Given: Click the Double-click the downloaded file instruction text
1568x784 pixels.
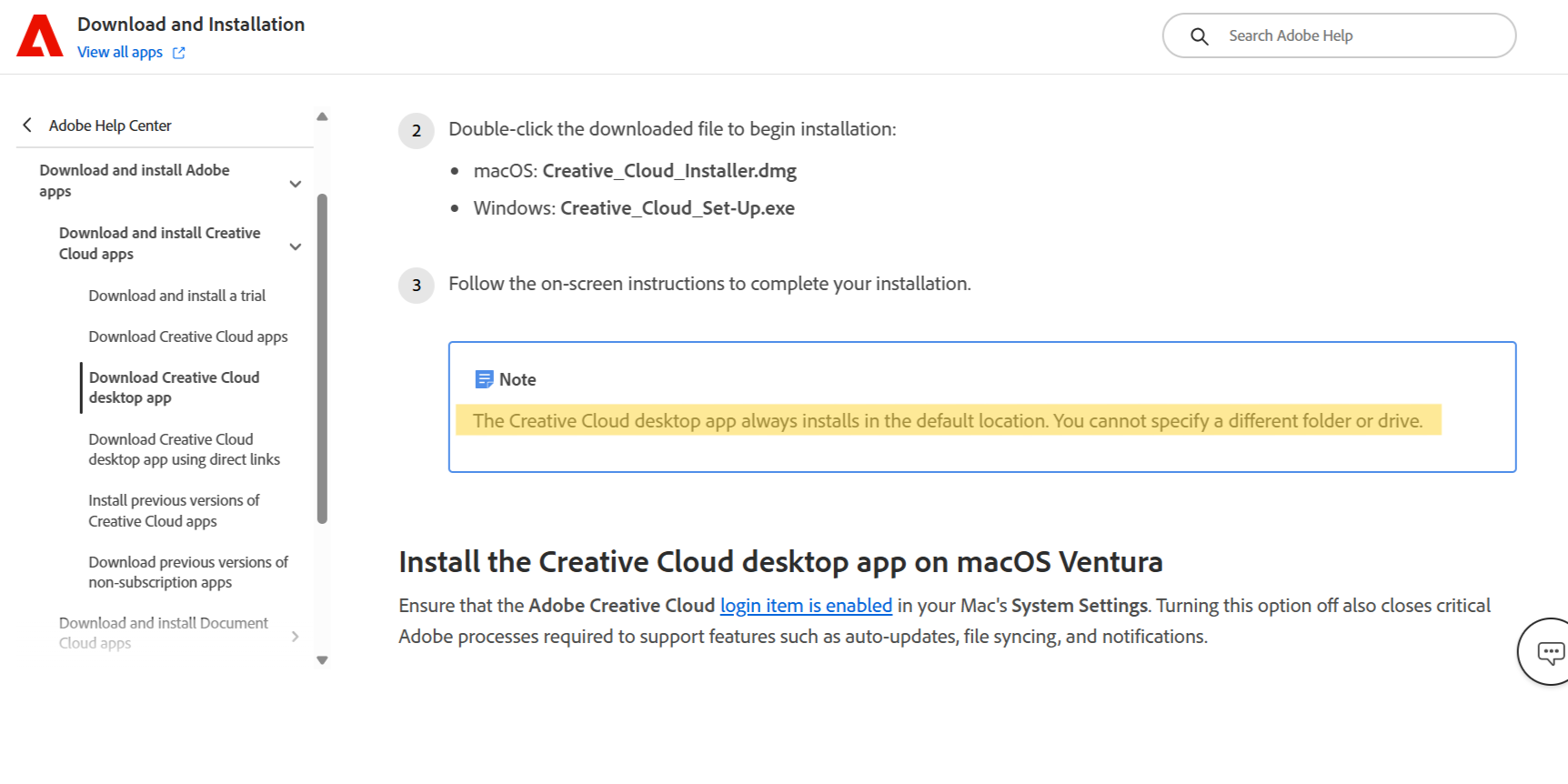Looking at the screenshot, I should point(672,129).
